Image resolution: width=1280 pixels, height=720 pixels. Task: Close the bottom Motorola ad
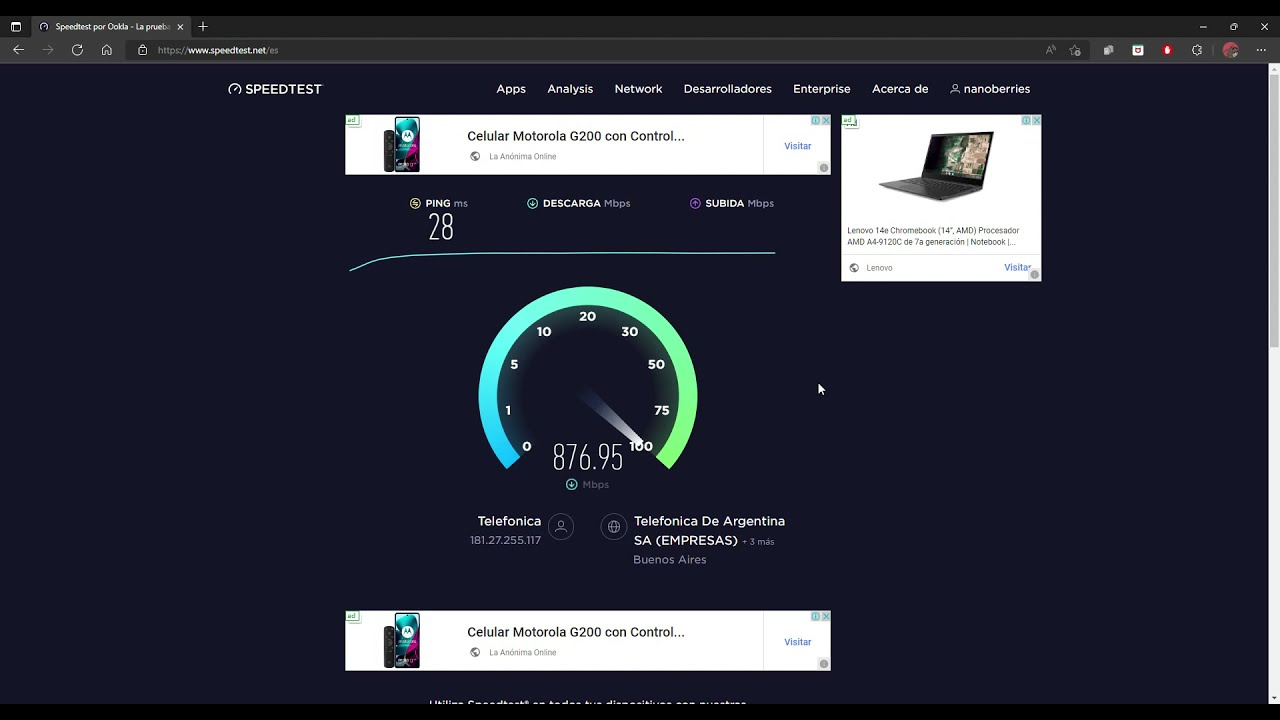tap(826, 616)
